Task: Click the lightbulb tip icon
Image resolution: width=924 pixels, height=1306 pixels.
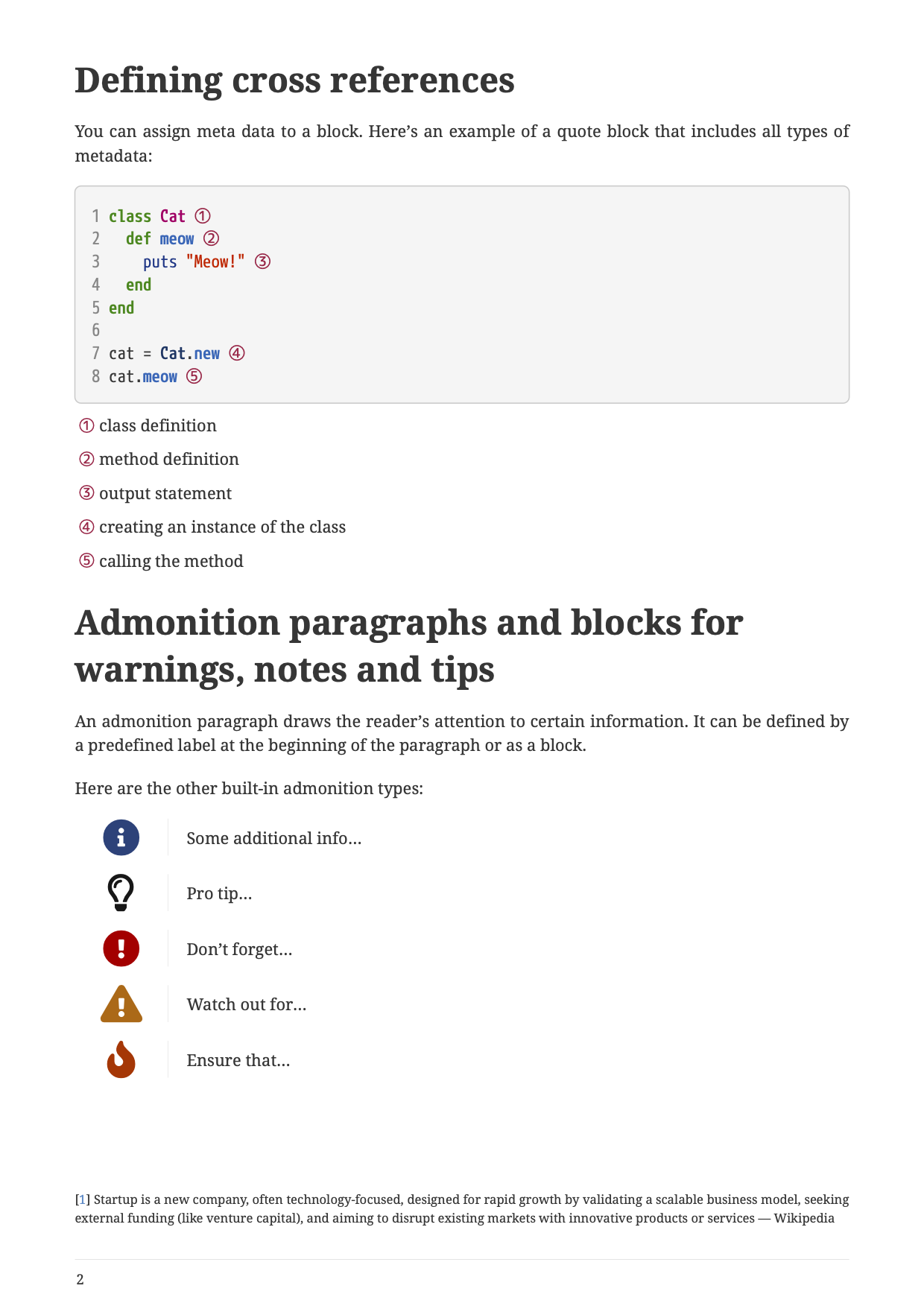Action: pos(121,893)
